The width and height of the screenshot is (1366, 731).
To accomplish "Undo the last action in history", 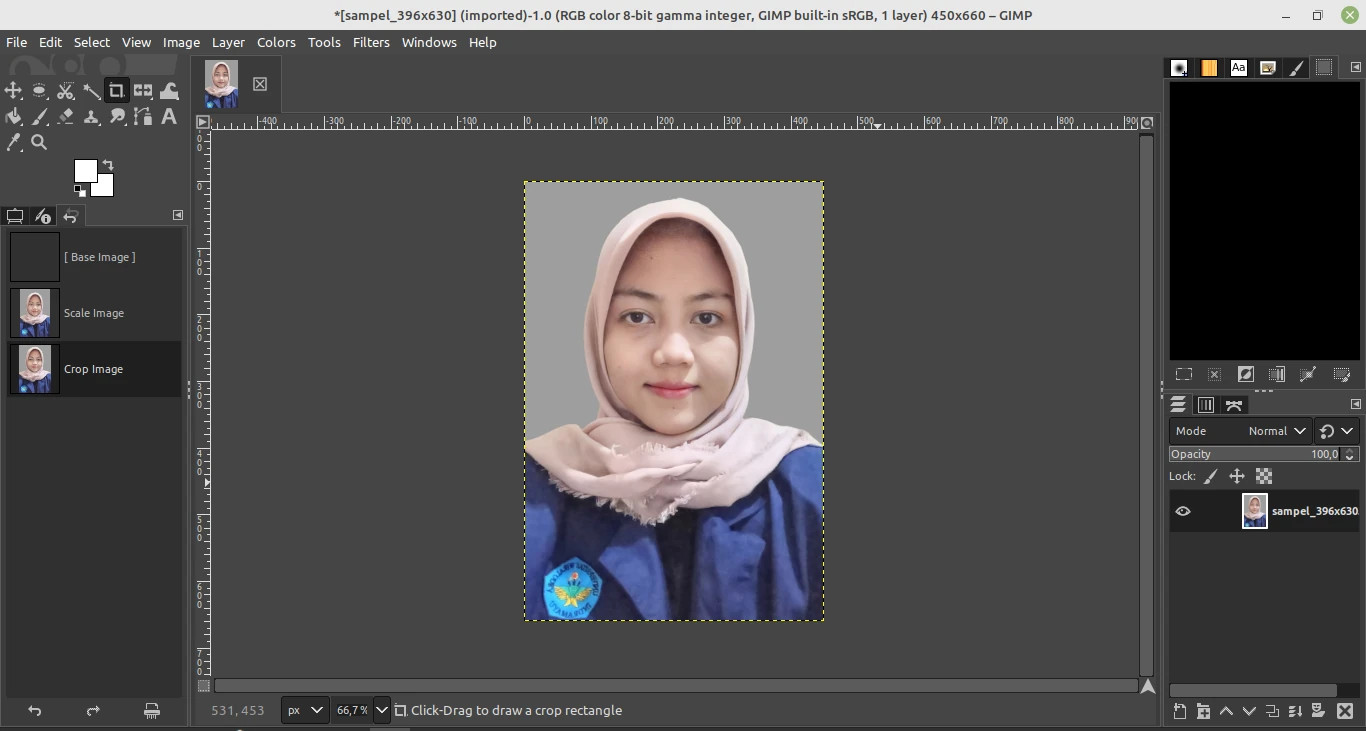I will tap(35, 711).
